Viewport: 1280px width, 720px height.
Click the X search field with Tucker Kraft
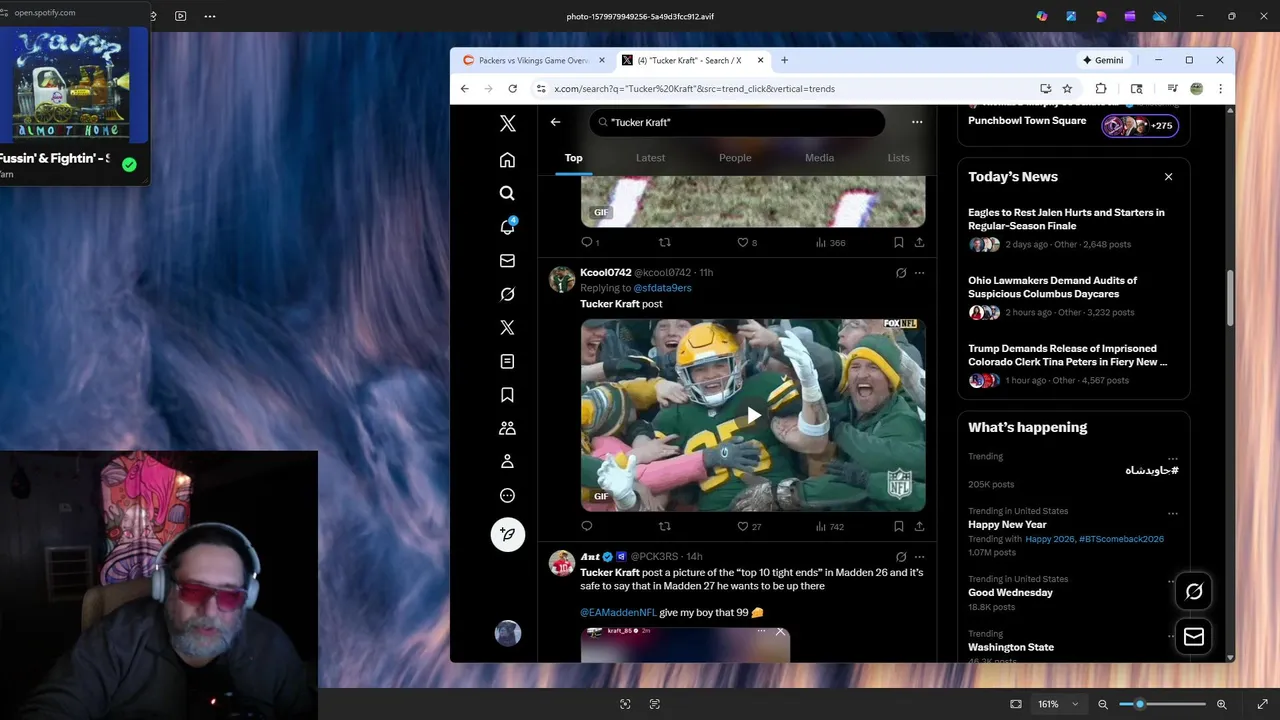click(737, 122)
